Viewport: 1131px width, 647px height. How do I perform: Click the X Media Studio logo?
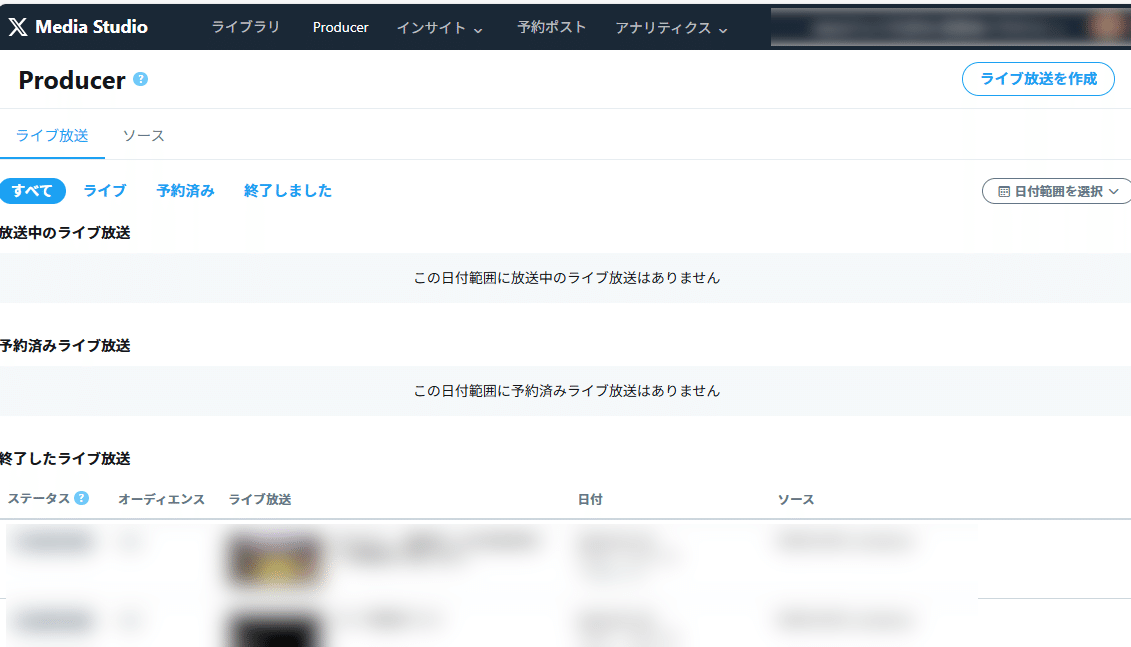(78, 27)
